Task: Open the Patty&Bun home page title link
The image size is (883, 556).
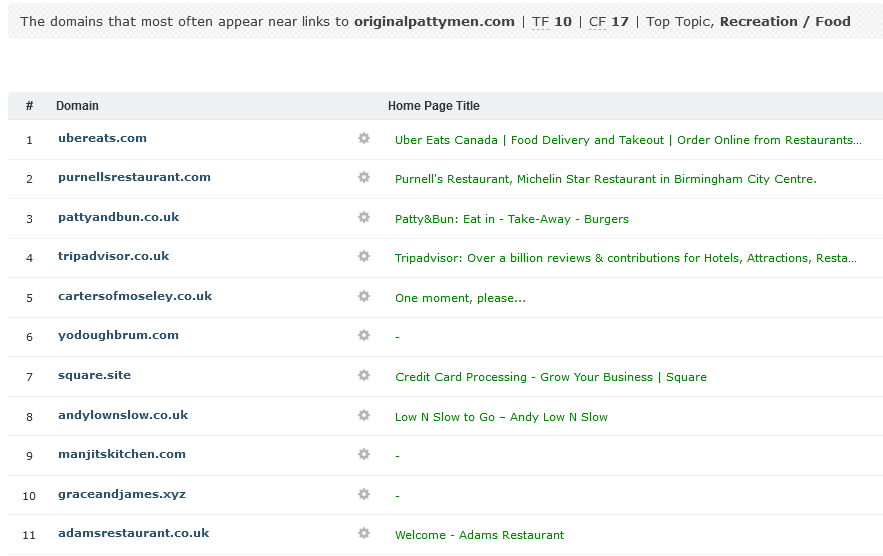Action: [511, 219]
